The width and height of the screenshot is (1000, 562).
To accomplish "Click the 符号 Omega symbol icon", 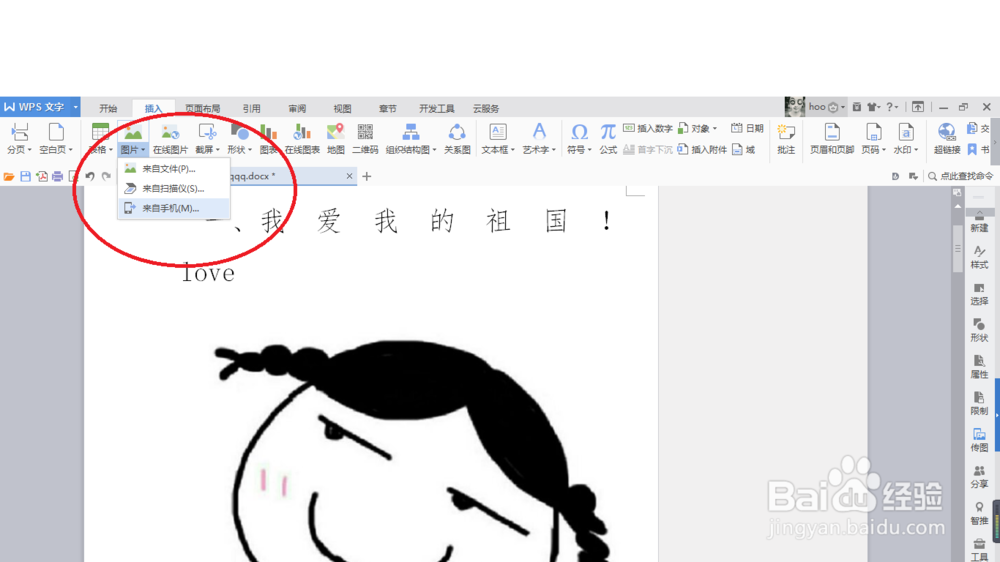I will (x=579, y=133).
